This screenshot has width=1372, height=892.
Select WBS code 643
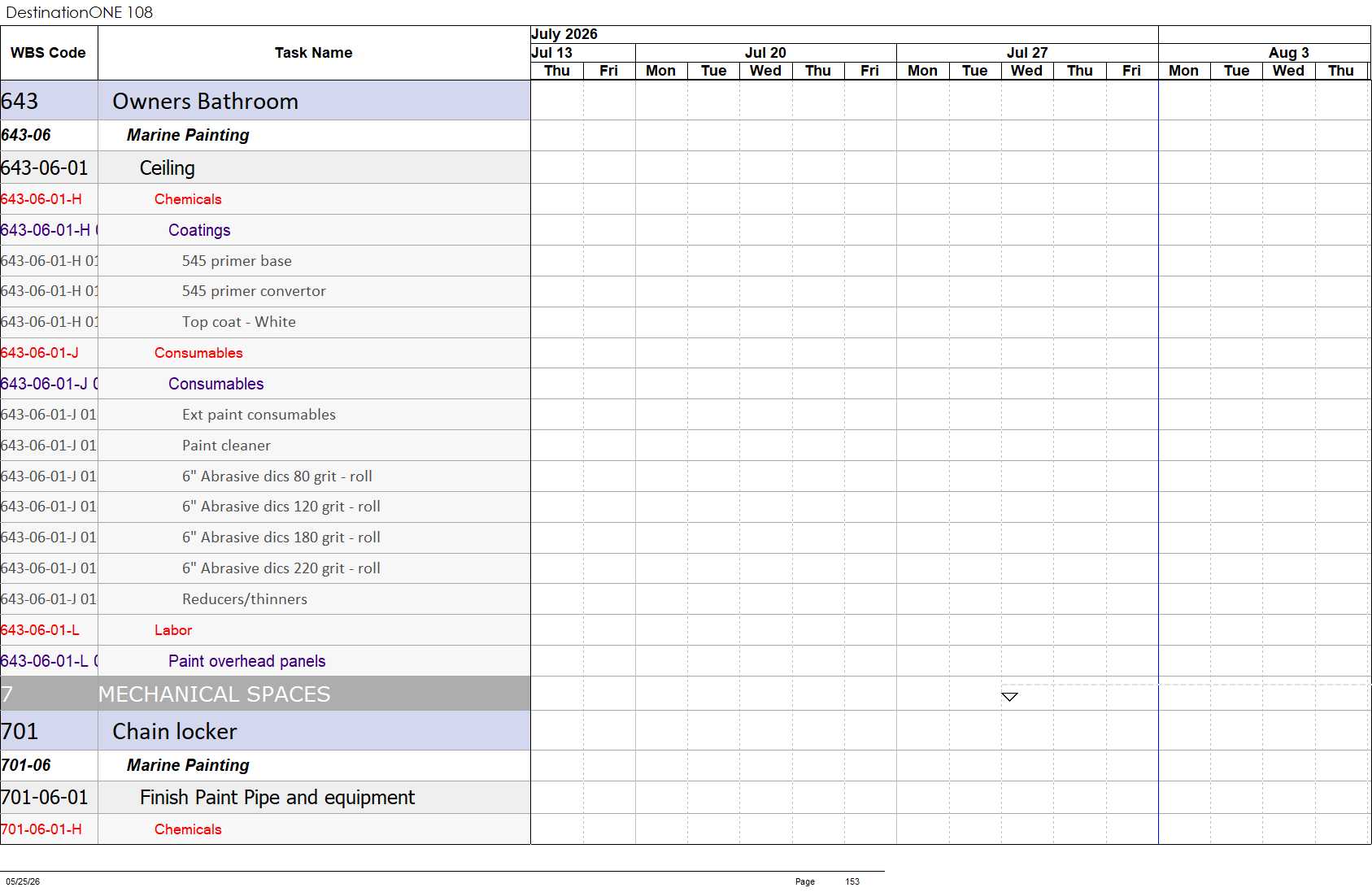20,101
